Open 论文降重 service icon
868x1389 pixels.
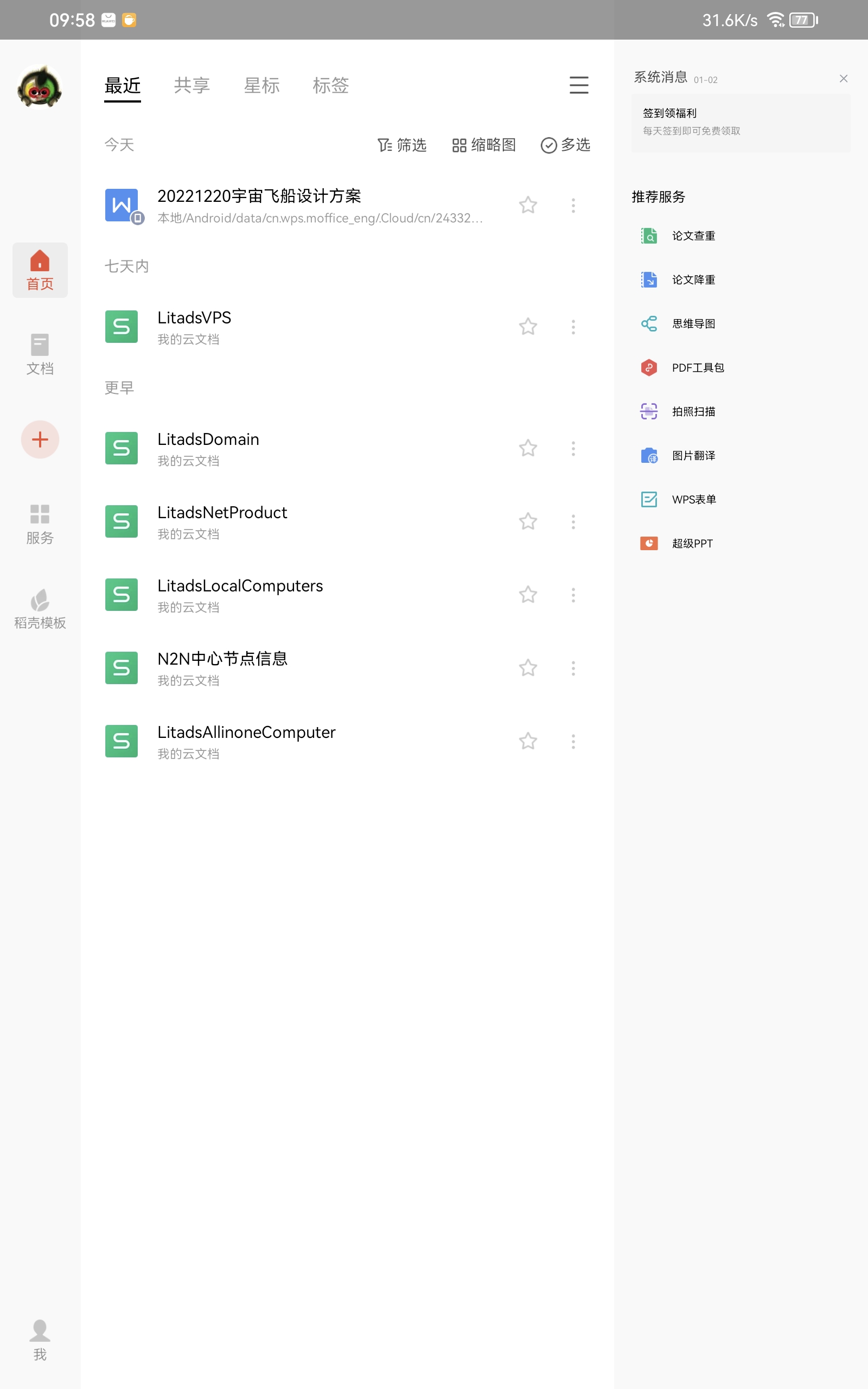point(649,279)
